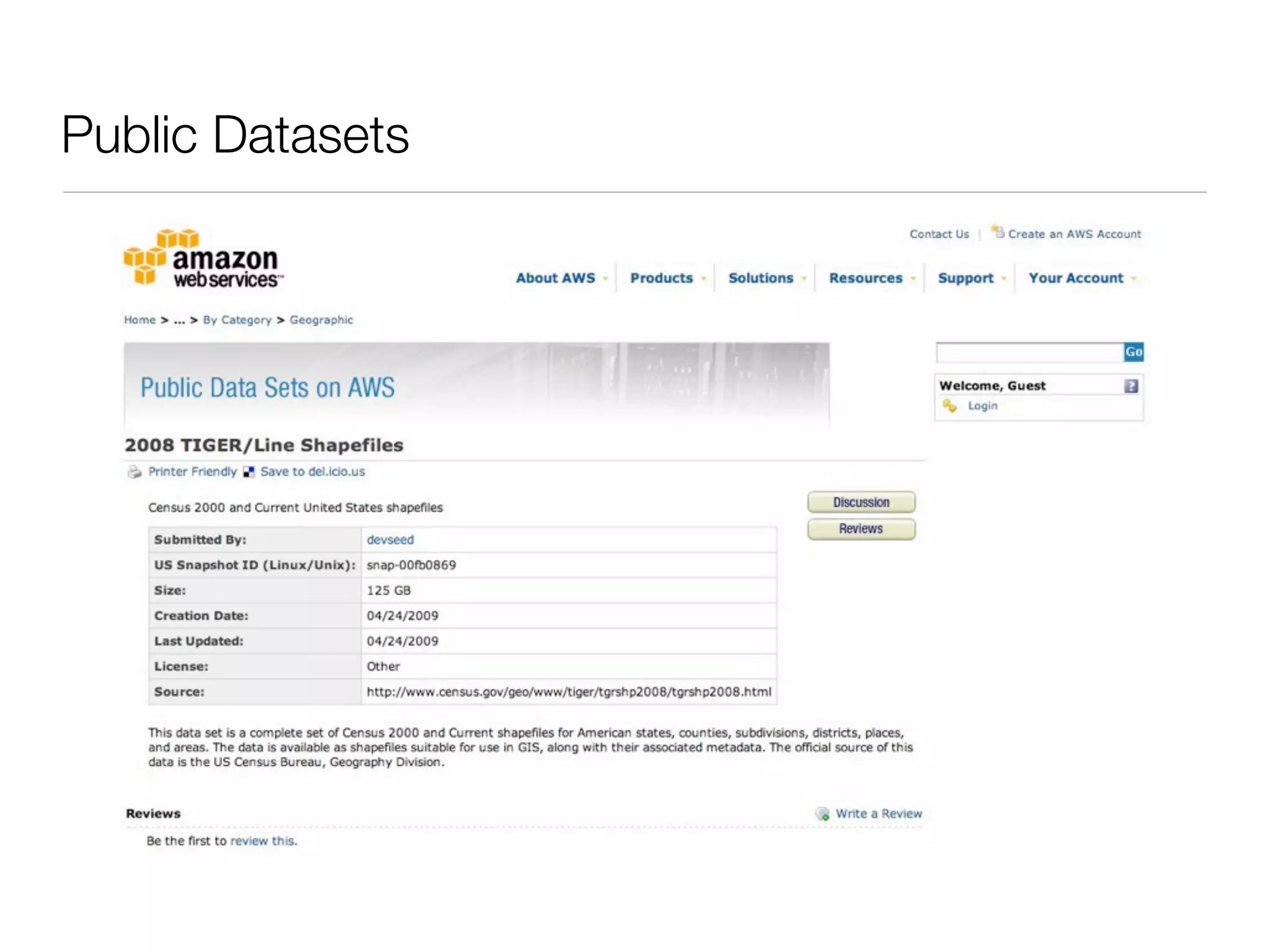Image resolution: width=1270 pixels, height=952 pixels.
Task: Click the Reviews button
Action: pos(861,529)
